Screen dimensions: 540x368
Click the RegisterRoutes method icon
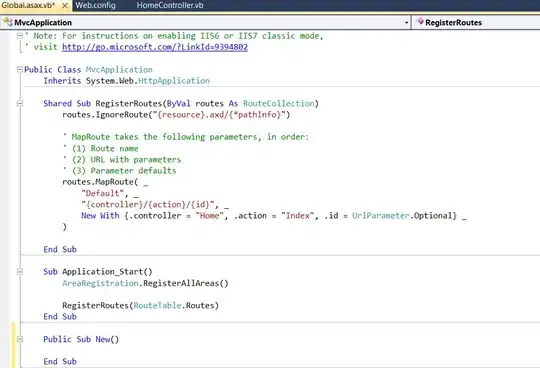[x=420, y=22]
